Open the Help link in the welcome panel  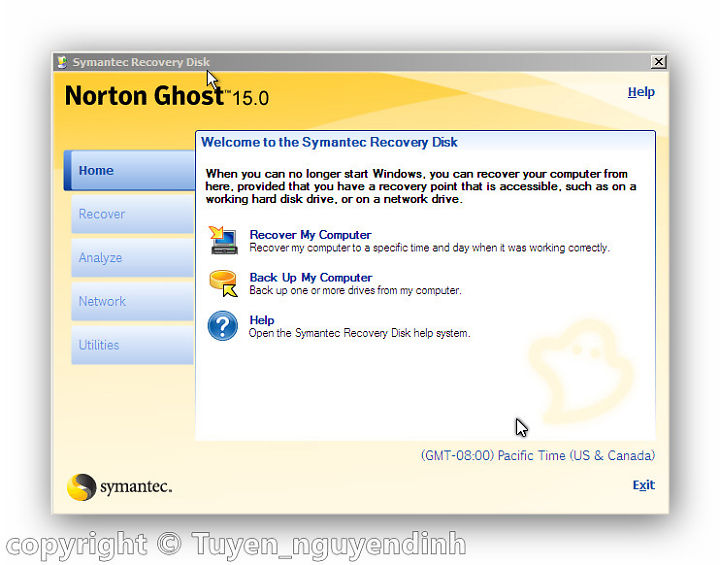pos(262,320)
